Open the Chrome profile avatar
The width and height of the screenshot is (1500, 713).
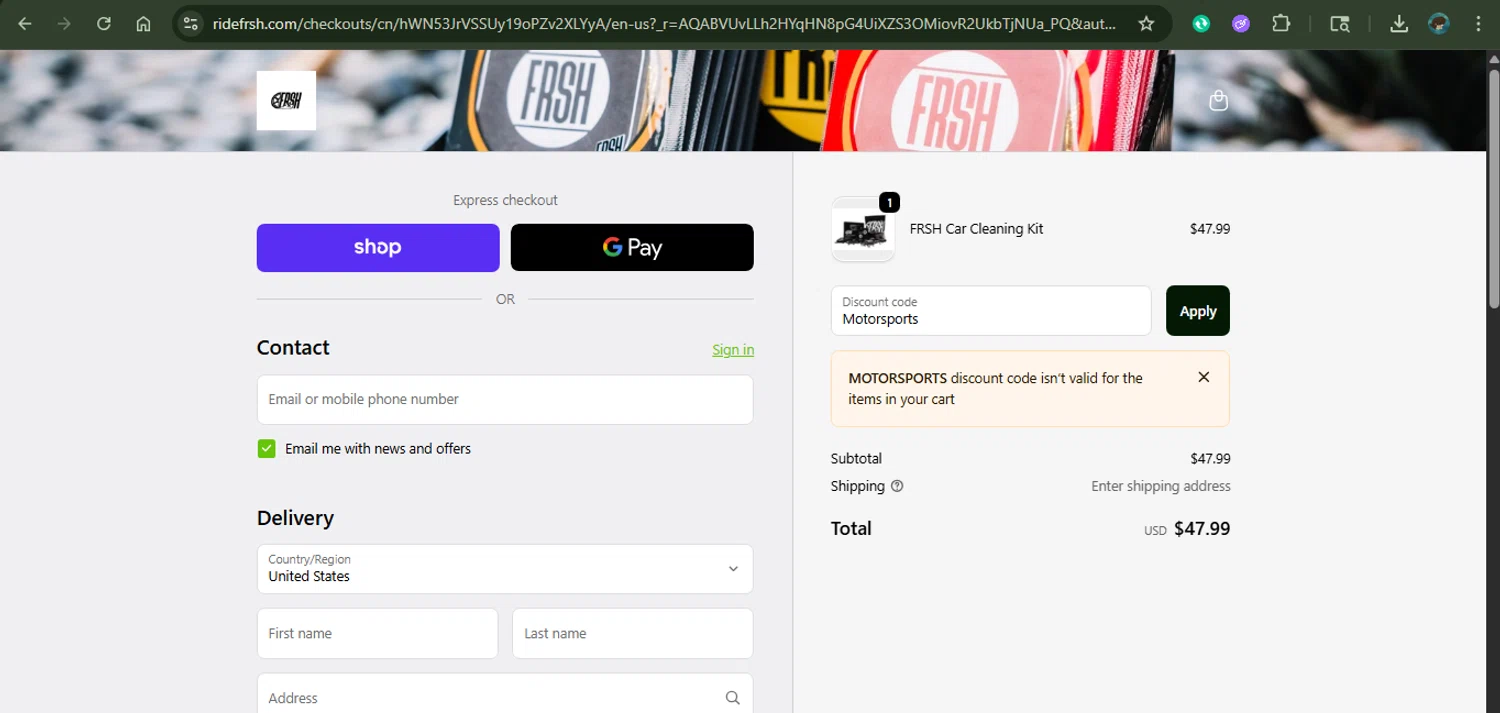tap(1439, 24)
